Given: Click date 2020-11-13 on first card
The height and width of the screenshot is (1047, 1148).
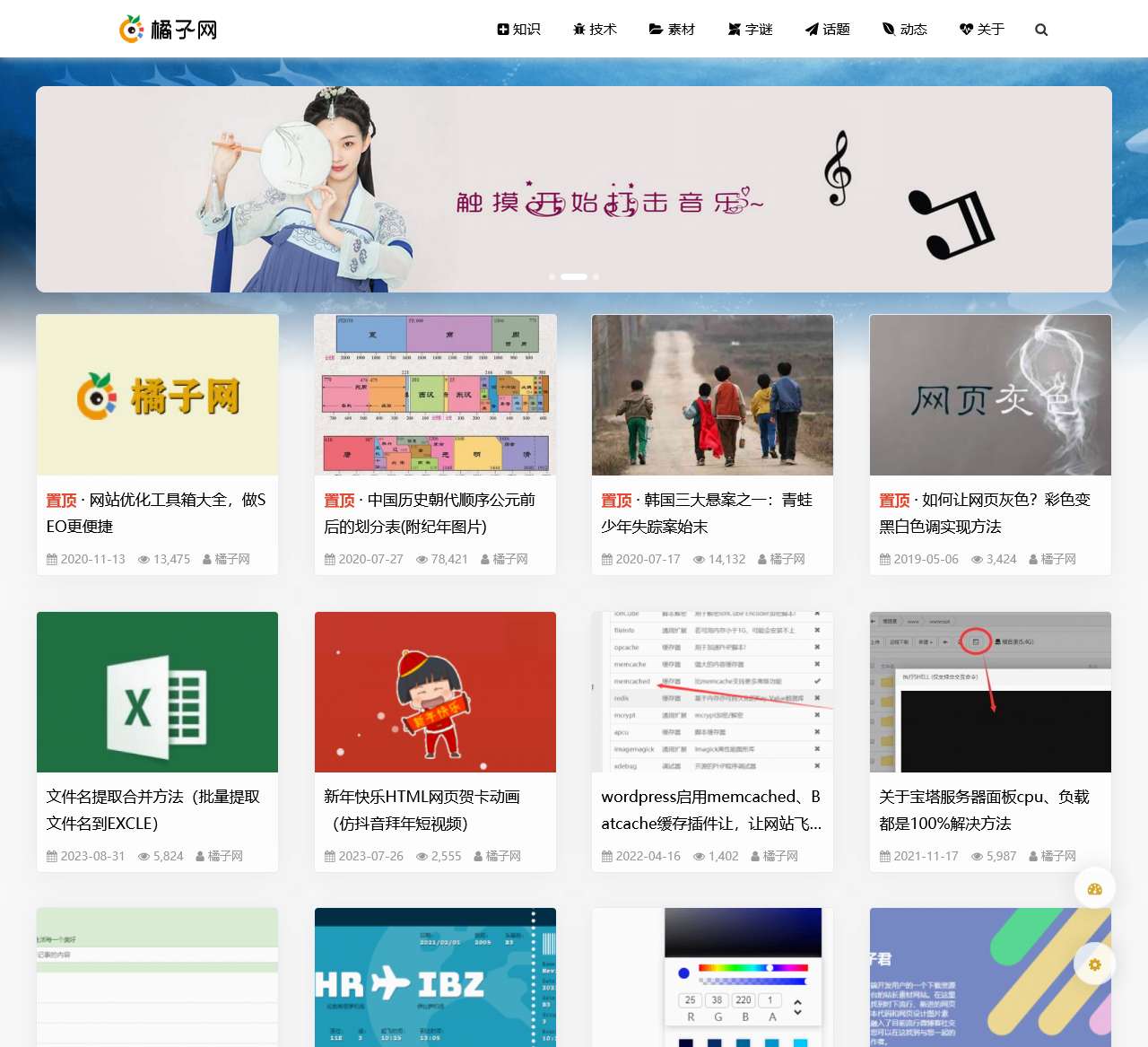Looking at the screenshot, I should tap(92, 559).
